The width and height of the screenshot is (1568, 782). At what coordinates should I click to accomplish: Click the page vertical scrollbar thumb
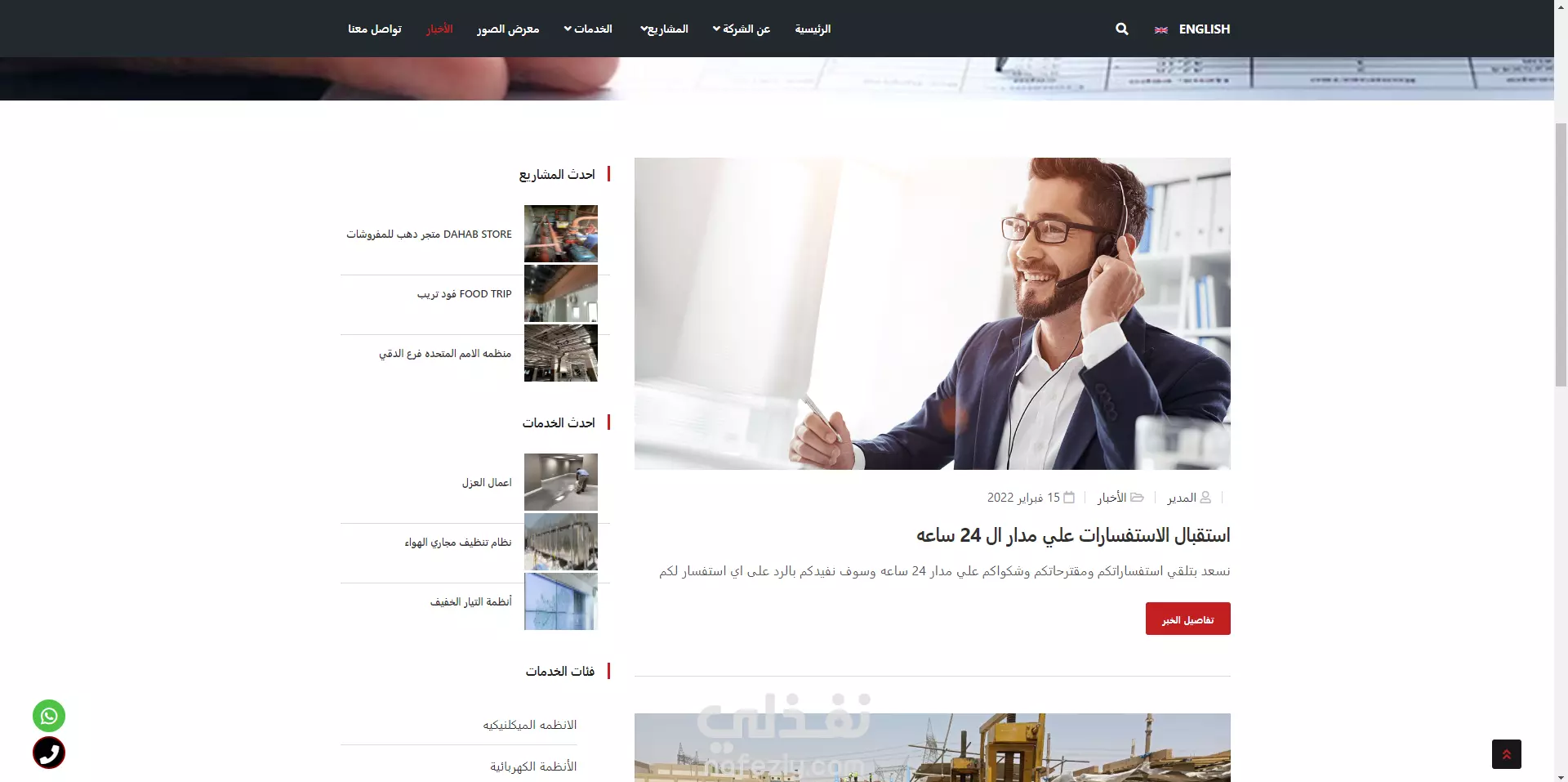pos(1561,254)
